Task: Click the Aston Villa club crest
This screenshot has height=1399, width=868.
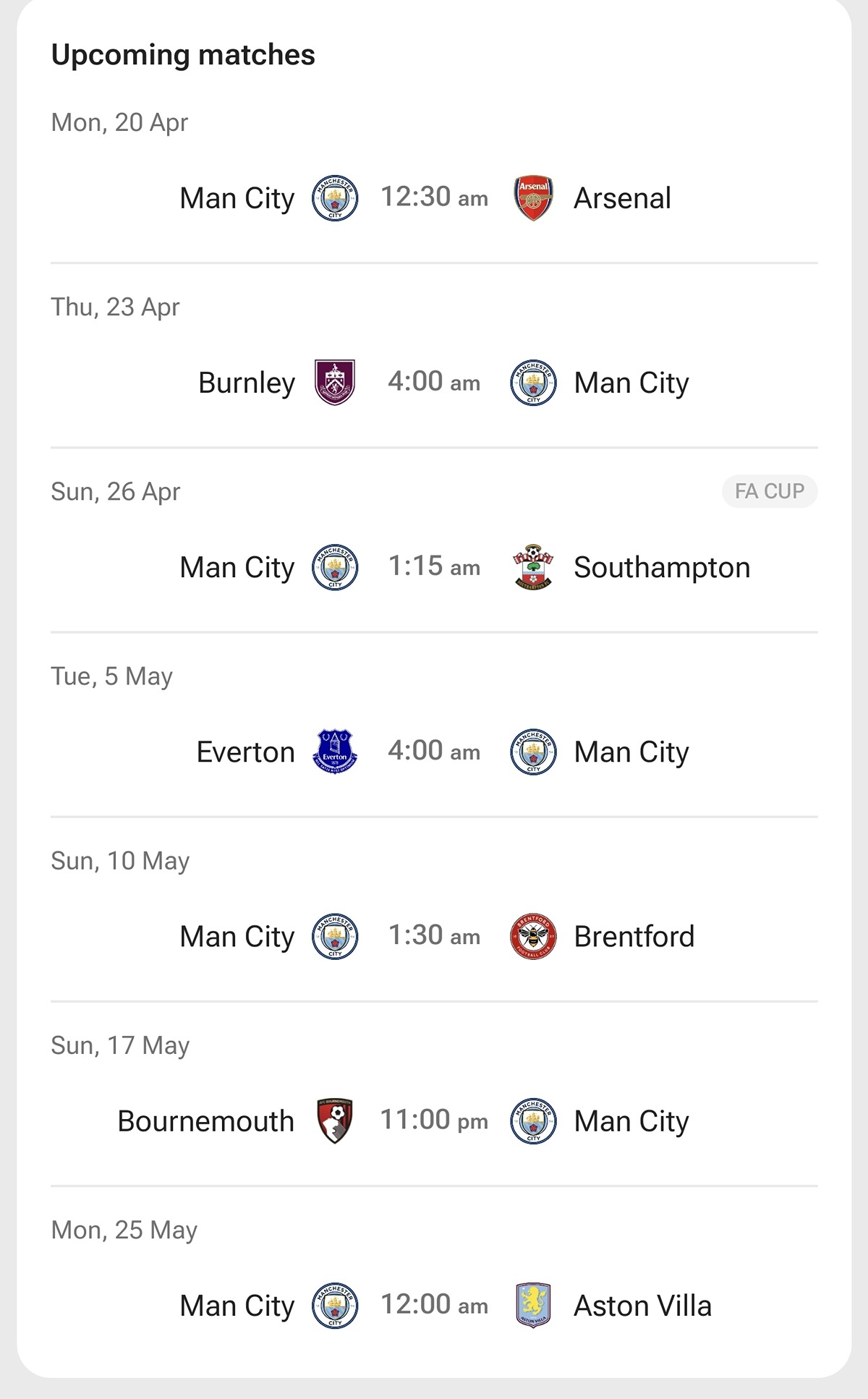Action: [533, 1305]
